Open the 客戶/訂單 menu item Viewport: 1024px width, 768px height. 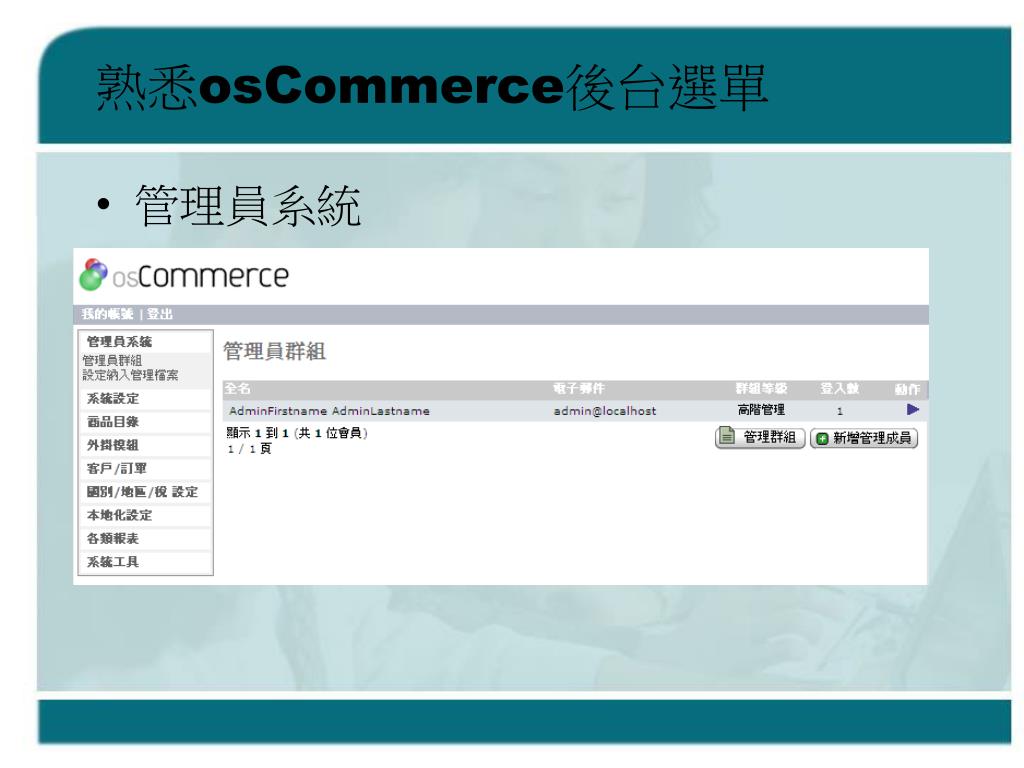click(x=117, y=468)
